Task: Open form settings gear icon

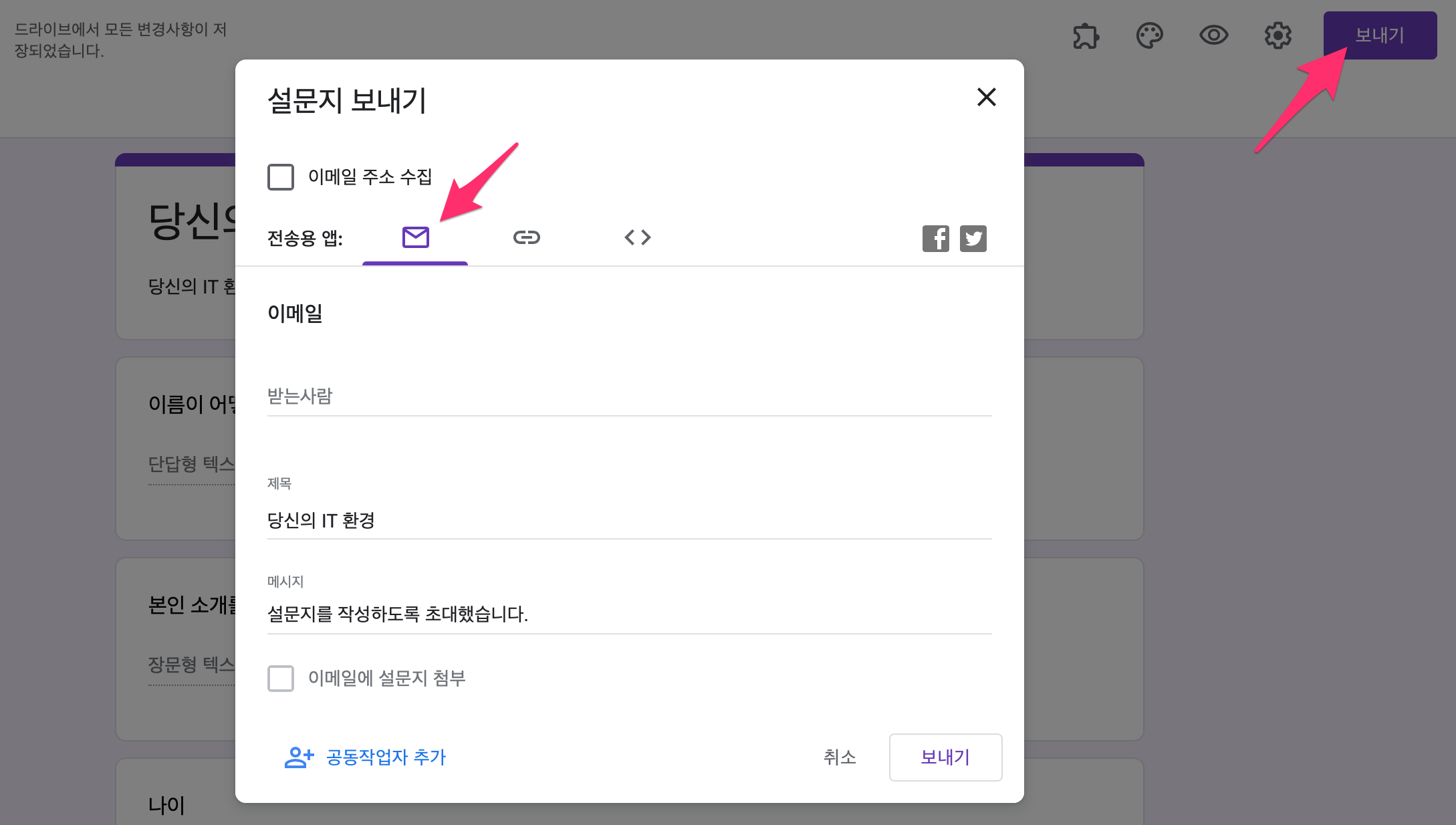Action: click(x=1278, y=35)
